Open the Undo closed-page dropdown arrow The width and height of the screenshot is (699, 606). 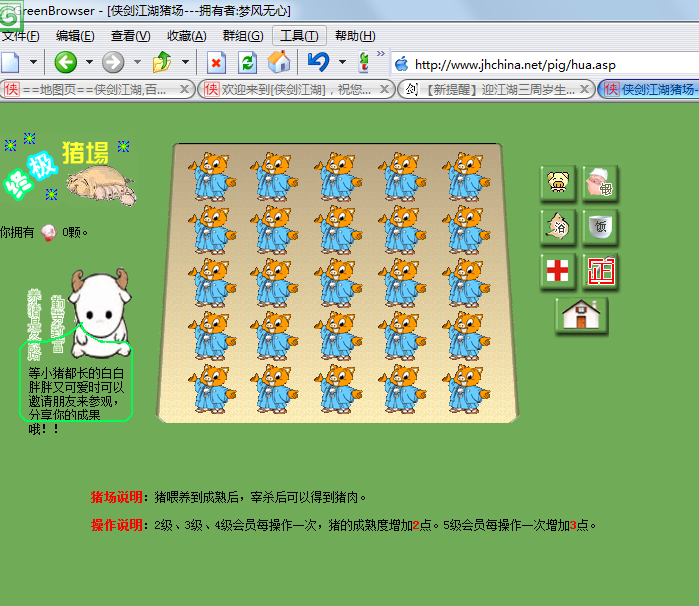click(342, 62)
